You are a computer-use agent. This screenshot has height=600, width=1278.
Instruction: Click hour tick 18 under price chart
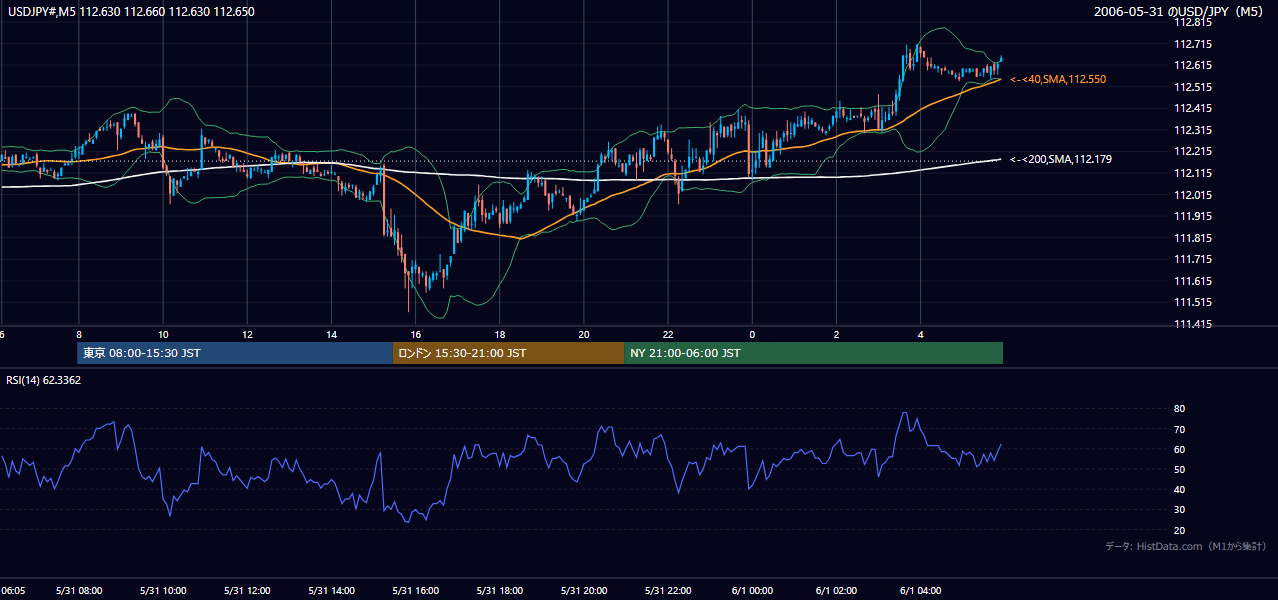500,335
